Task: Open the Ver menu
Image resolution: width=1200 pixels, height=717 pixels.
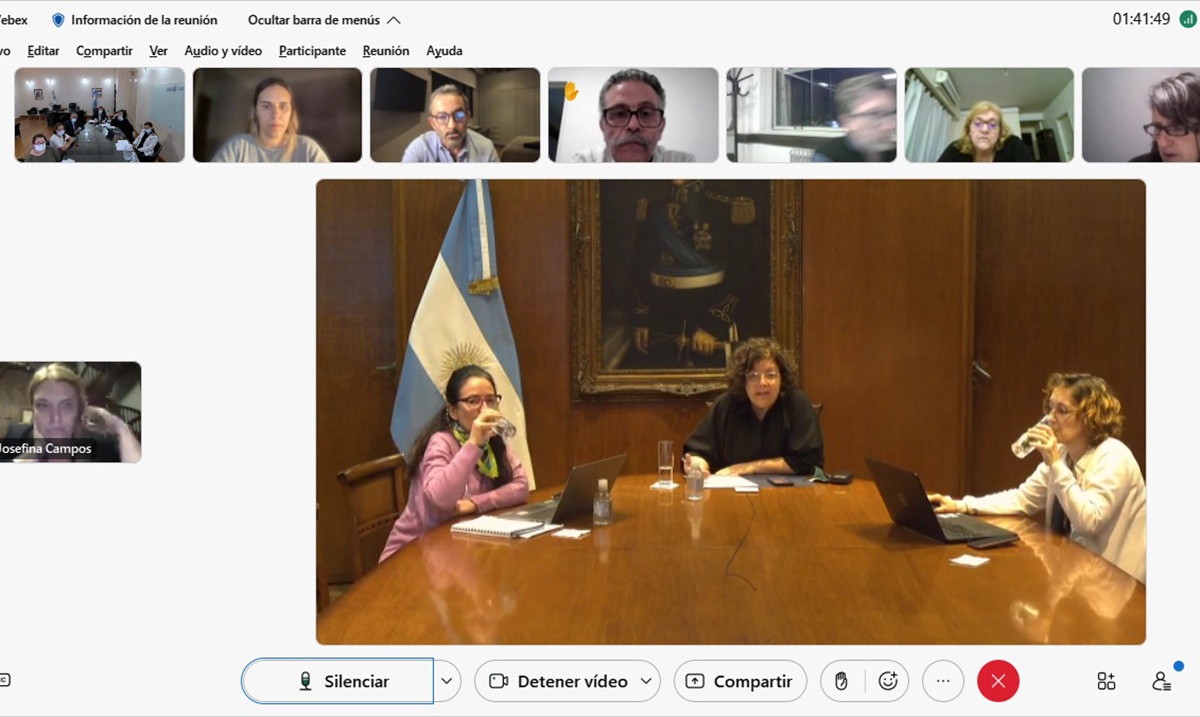Action: coord(158,51)
